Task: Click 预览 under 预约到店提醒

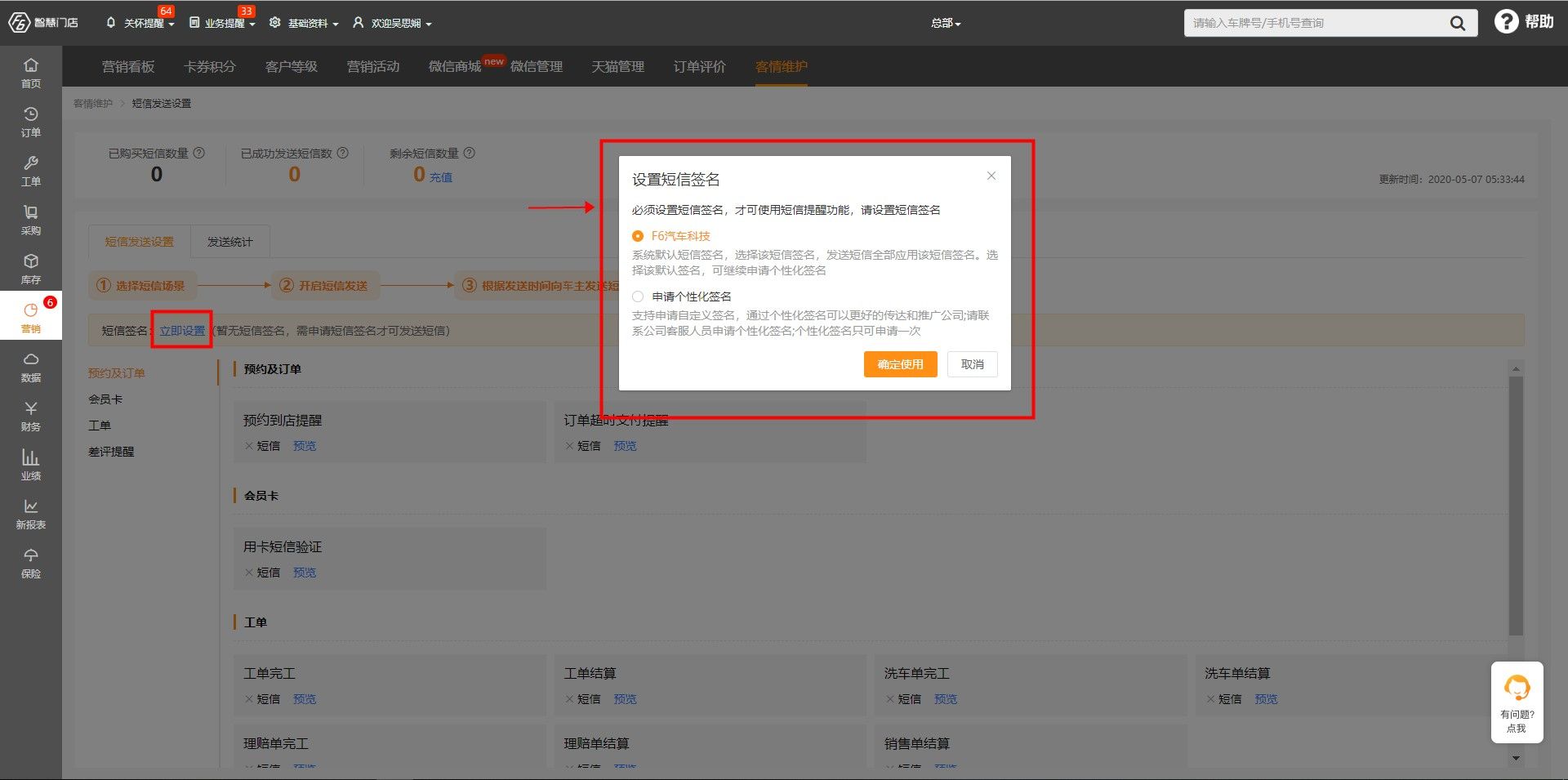Action: (305, 446)
